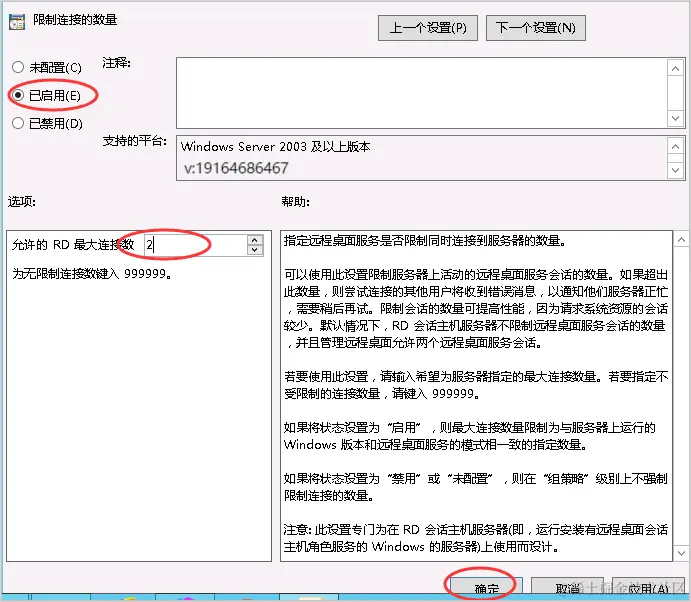Go to next setting 下一个设置(N)
This screenshot has height=602, width=691.
(535, 28)
